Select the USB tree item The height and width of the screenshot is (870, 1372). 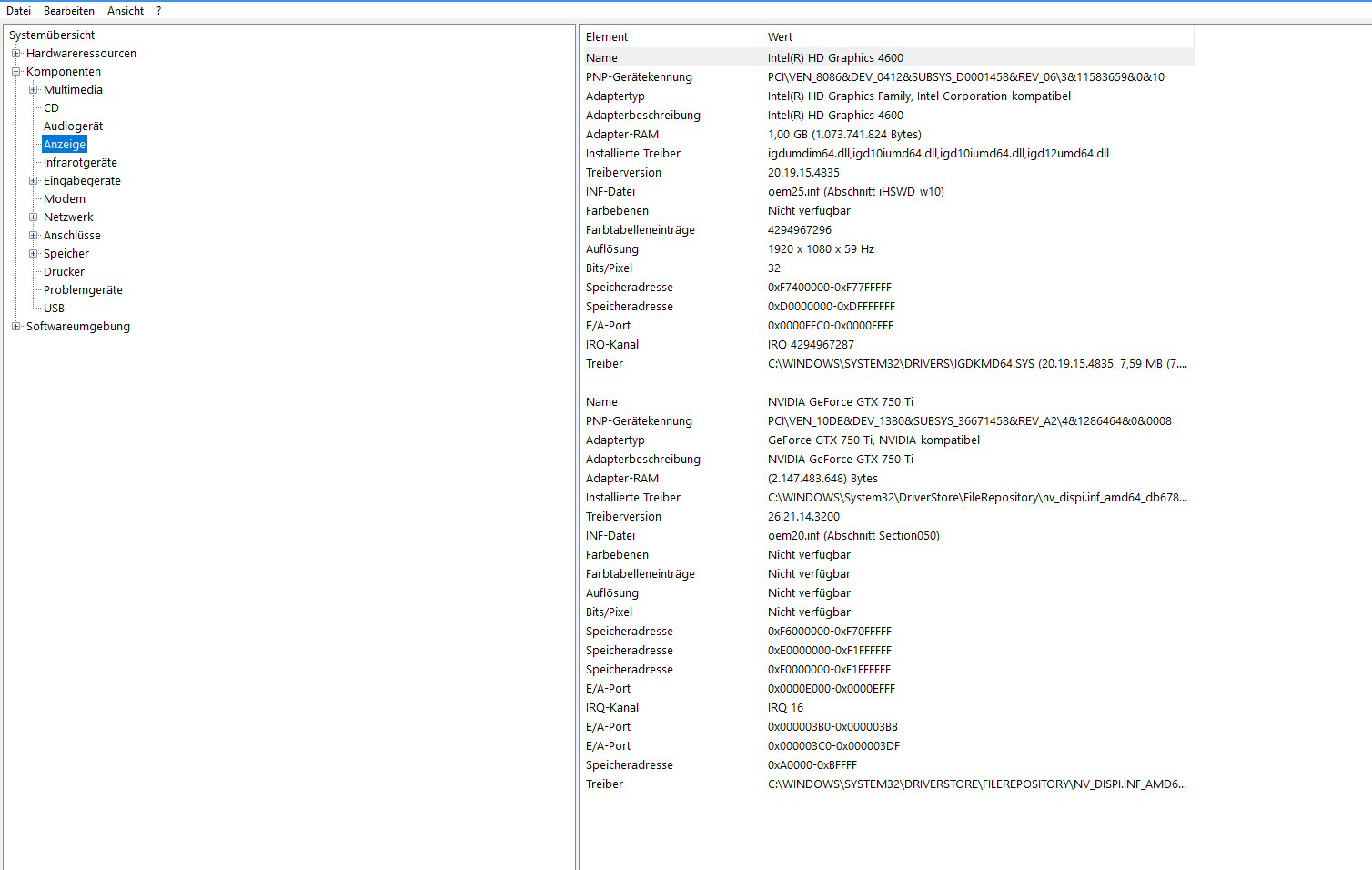(54, 309)
